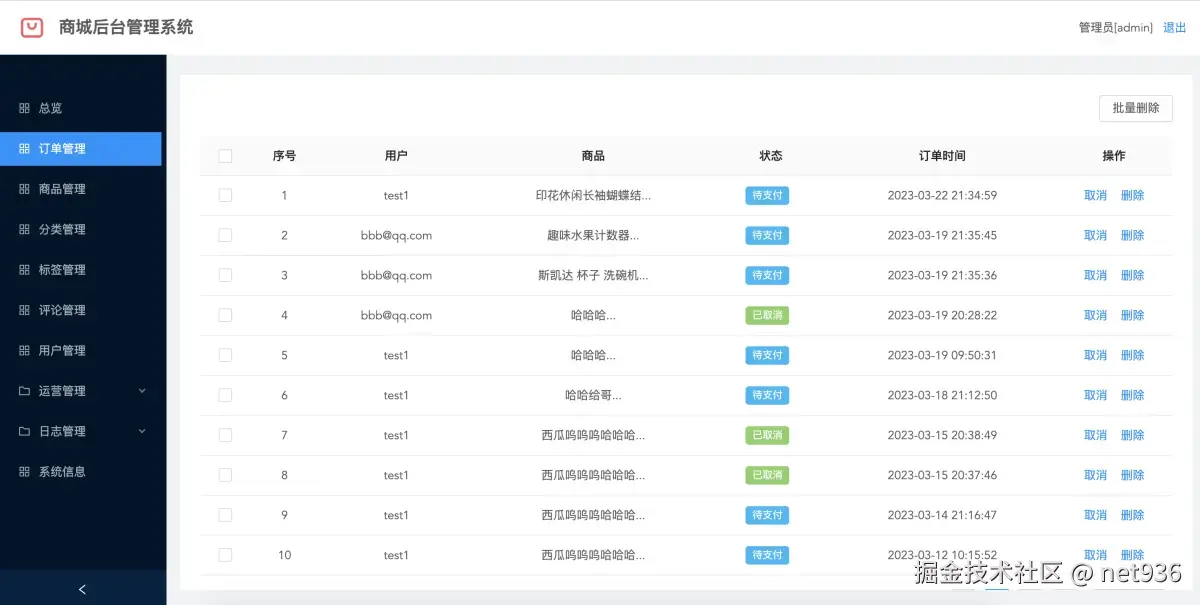
Task: Click the 已取消 tag on order 8
Action: (767, 475)
